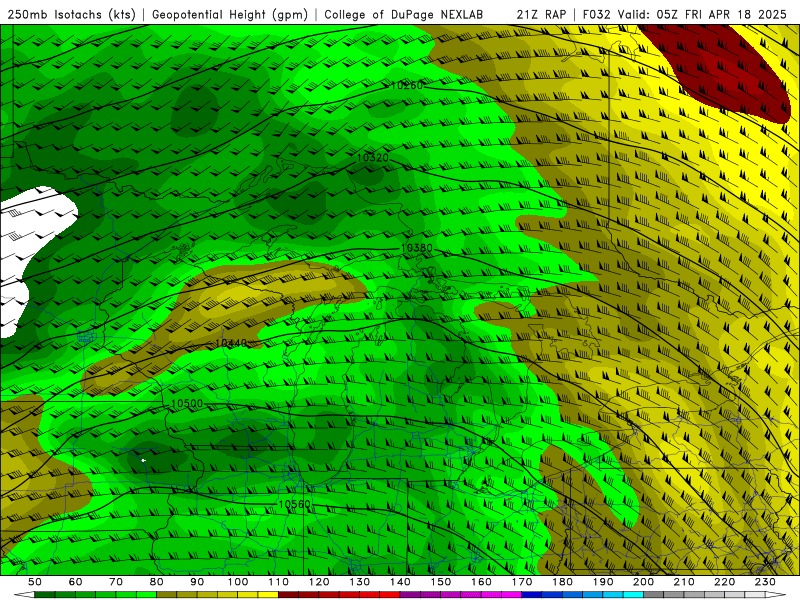Click the "F032 Valid: 05Z FRI APR 18 2025" text

point(685,15)
